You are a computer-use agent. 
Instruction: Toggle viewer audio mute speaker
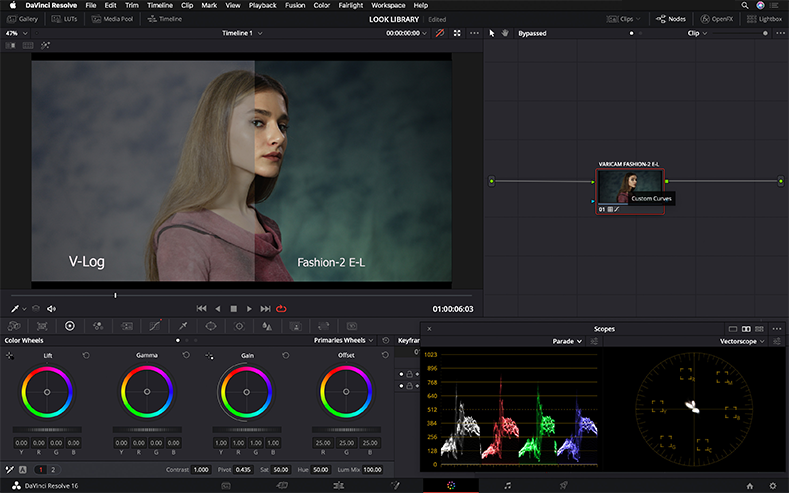pyautogui.click(x=51, y=309)
